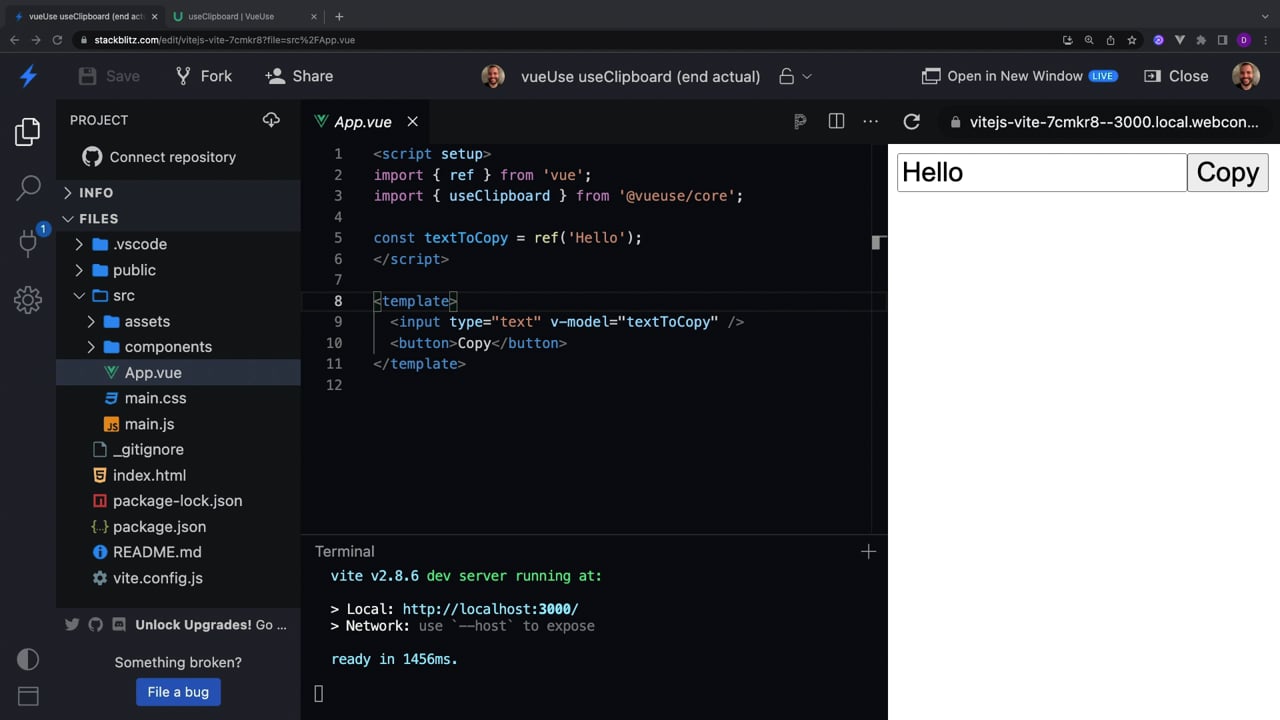Open package-lock.json file
The width and height of the screenshot is (1280, 720).
178,501
